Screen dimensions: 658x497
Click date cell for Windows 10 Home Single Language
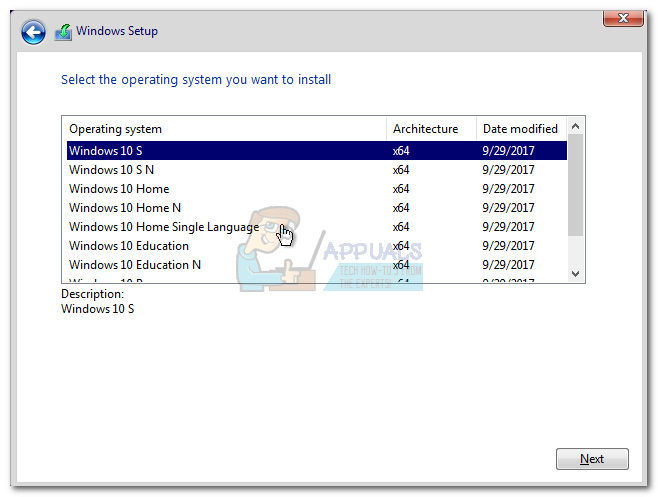[x=508, y=227]
